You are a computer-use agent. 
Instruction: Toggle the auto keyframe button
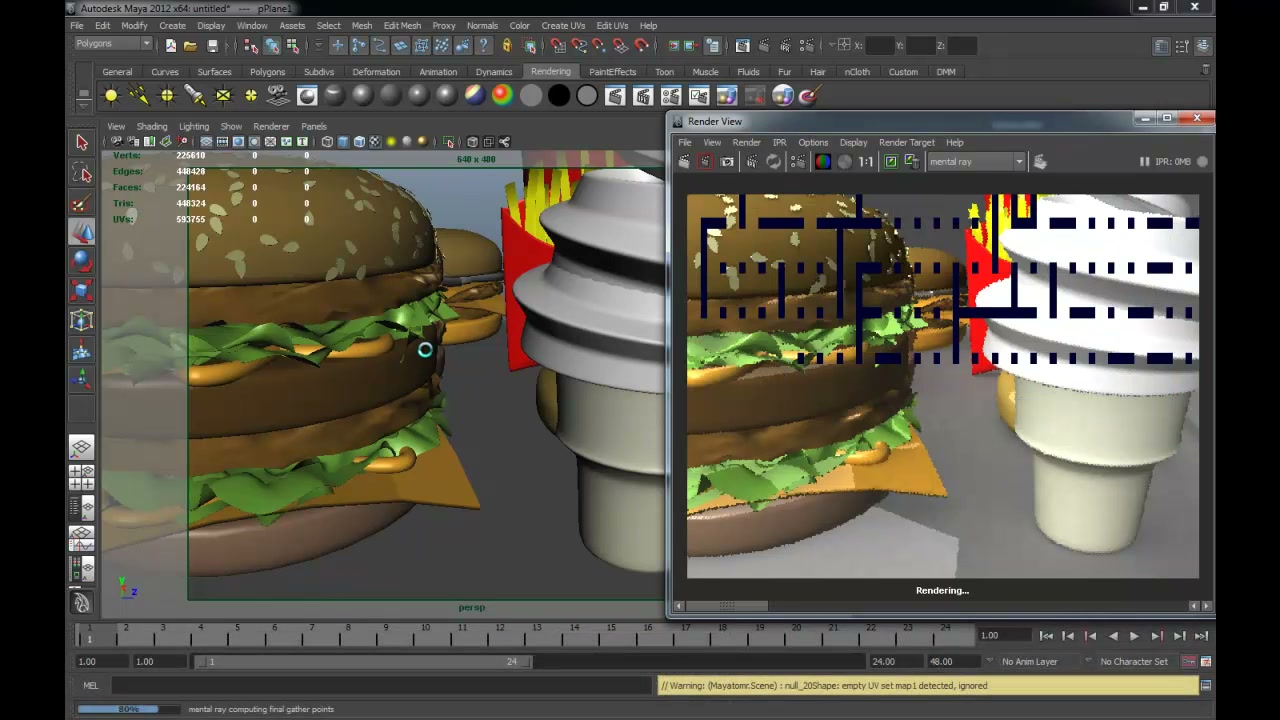click(x=1189, y=662)
